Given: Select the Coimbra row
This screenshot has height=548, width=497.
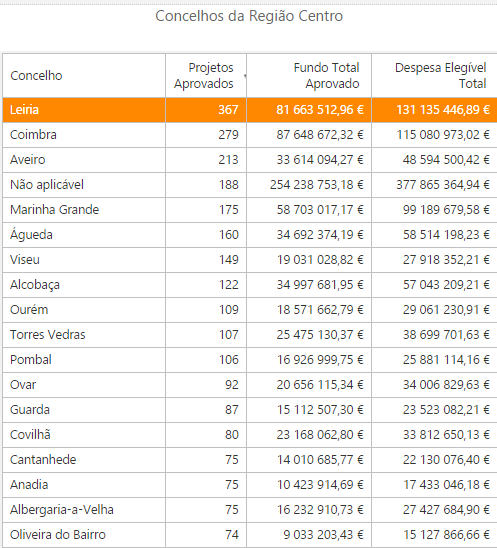Looking at the screenshot, I should pos(250,135).
